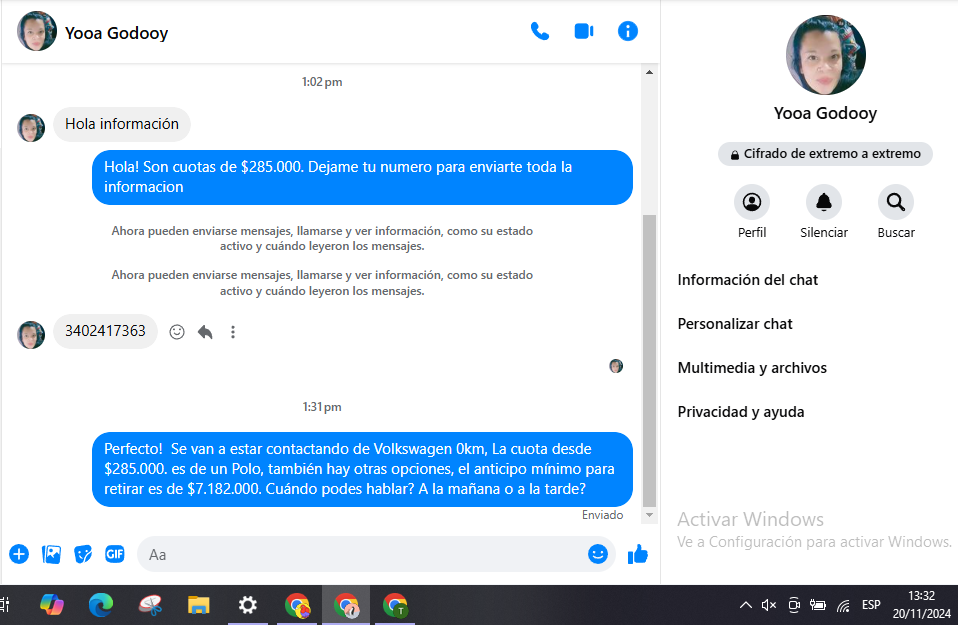
Task: Select the 3402417363 message bubble
Action: [x=105, y=331]
